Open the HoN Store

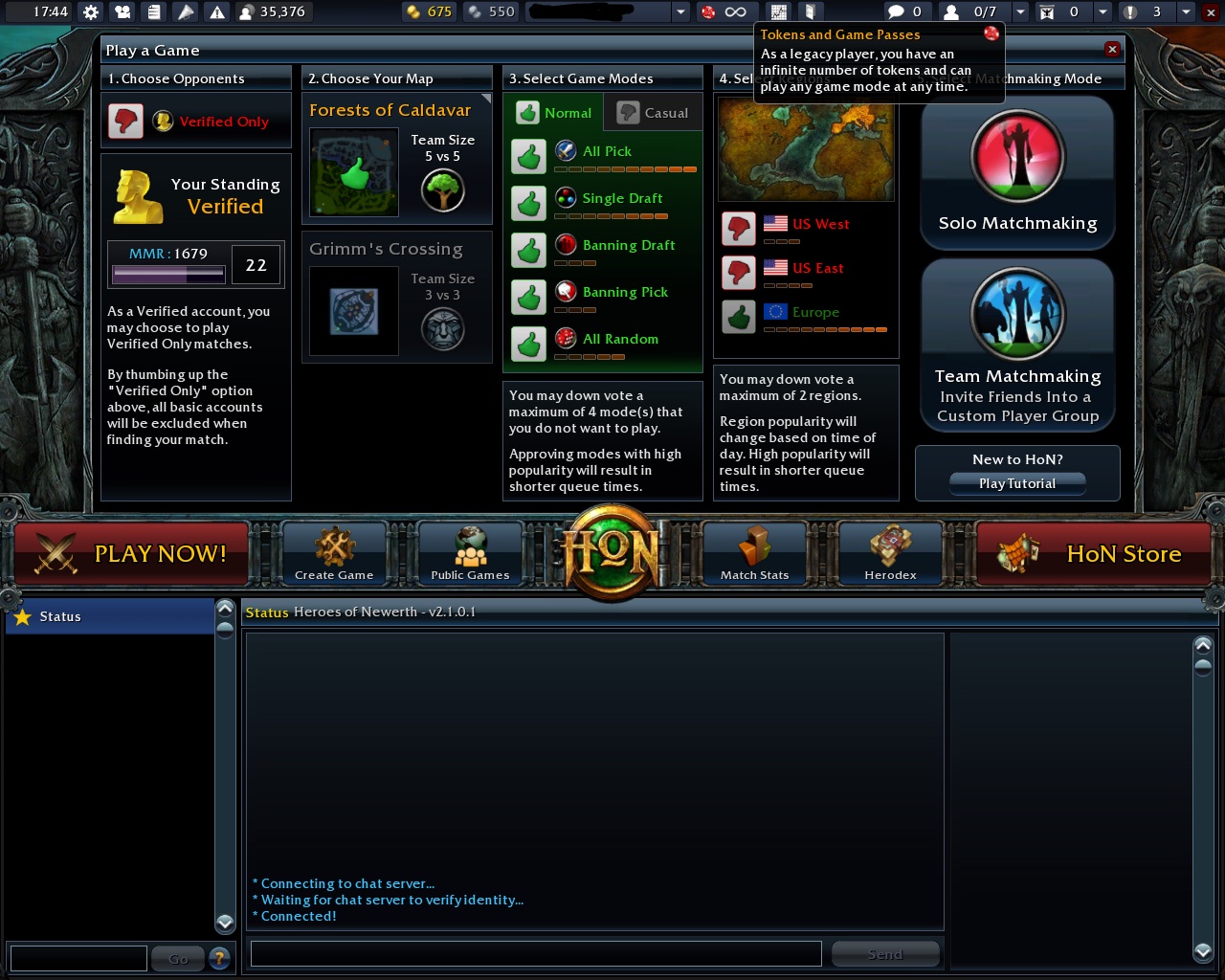click(x=1094, y=553)
